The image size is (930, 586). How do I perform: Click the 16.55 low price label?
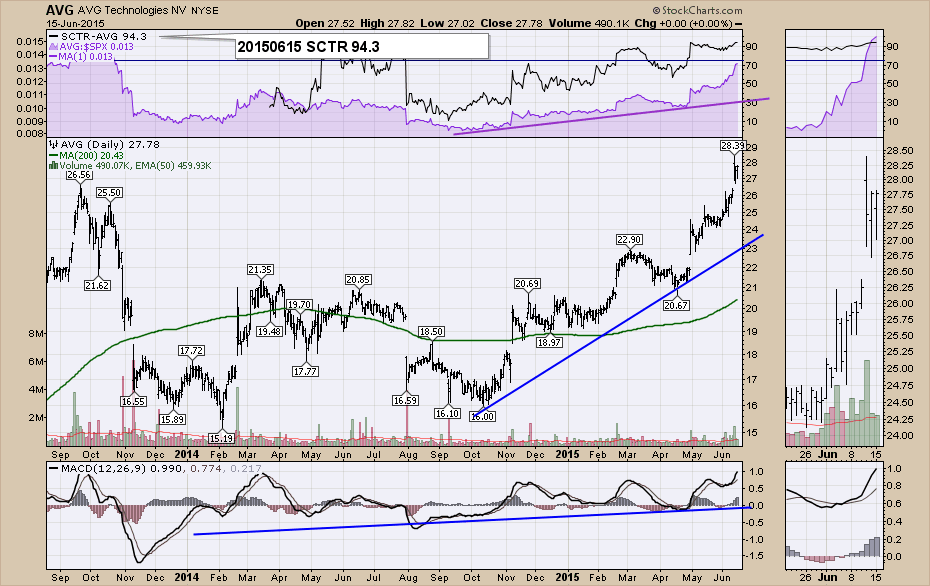[133, 402]
